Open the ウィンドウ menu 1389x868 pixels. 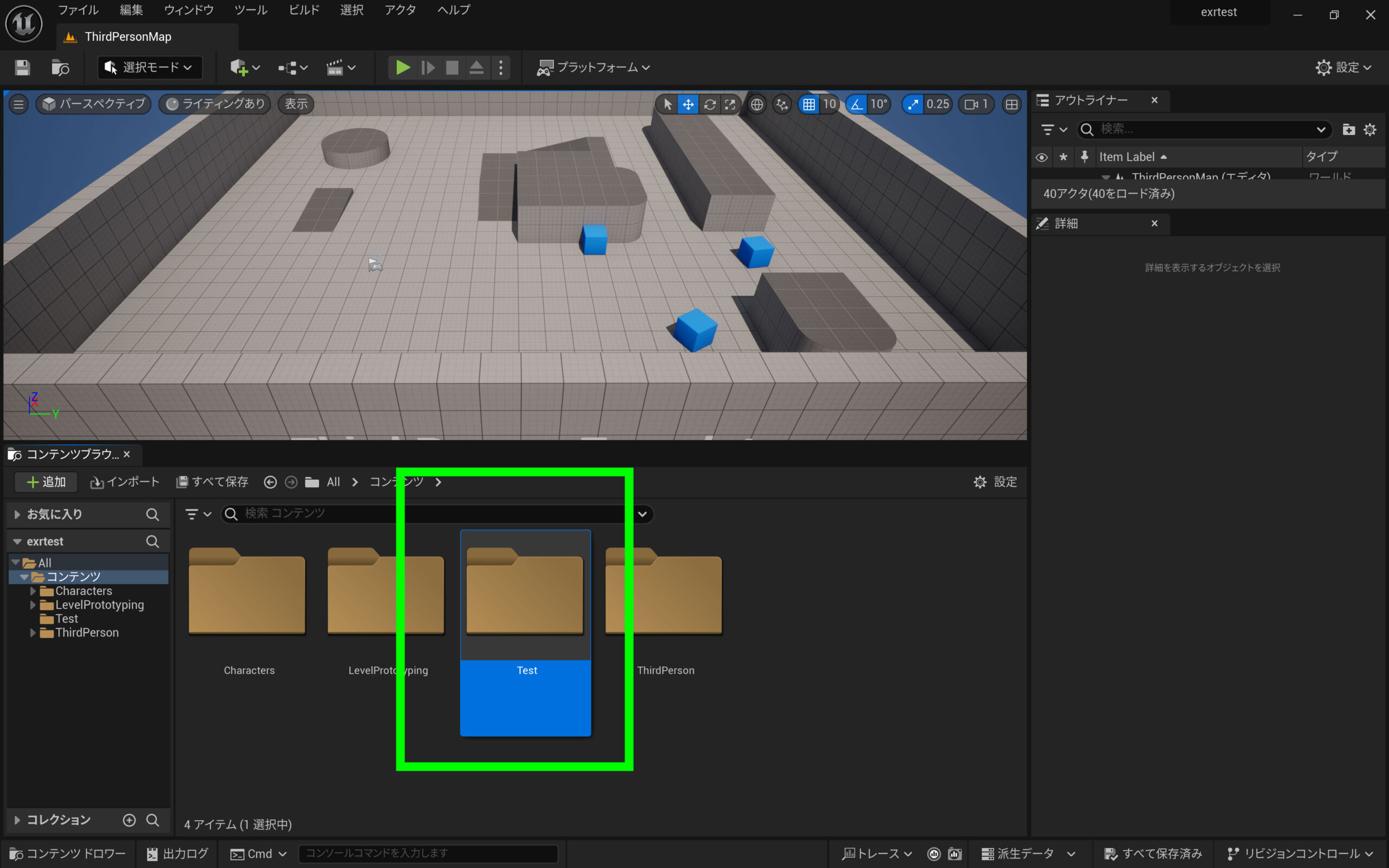pos(188,10)
